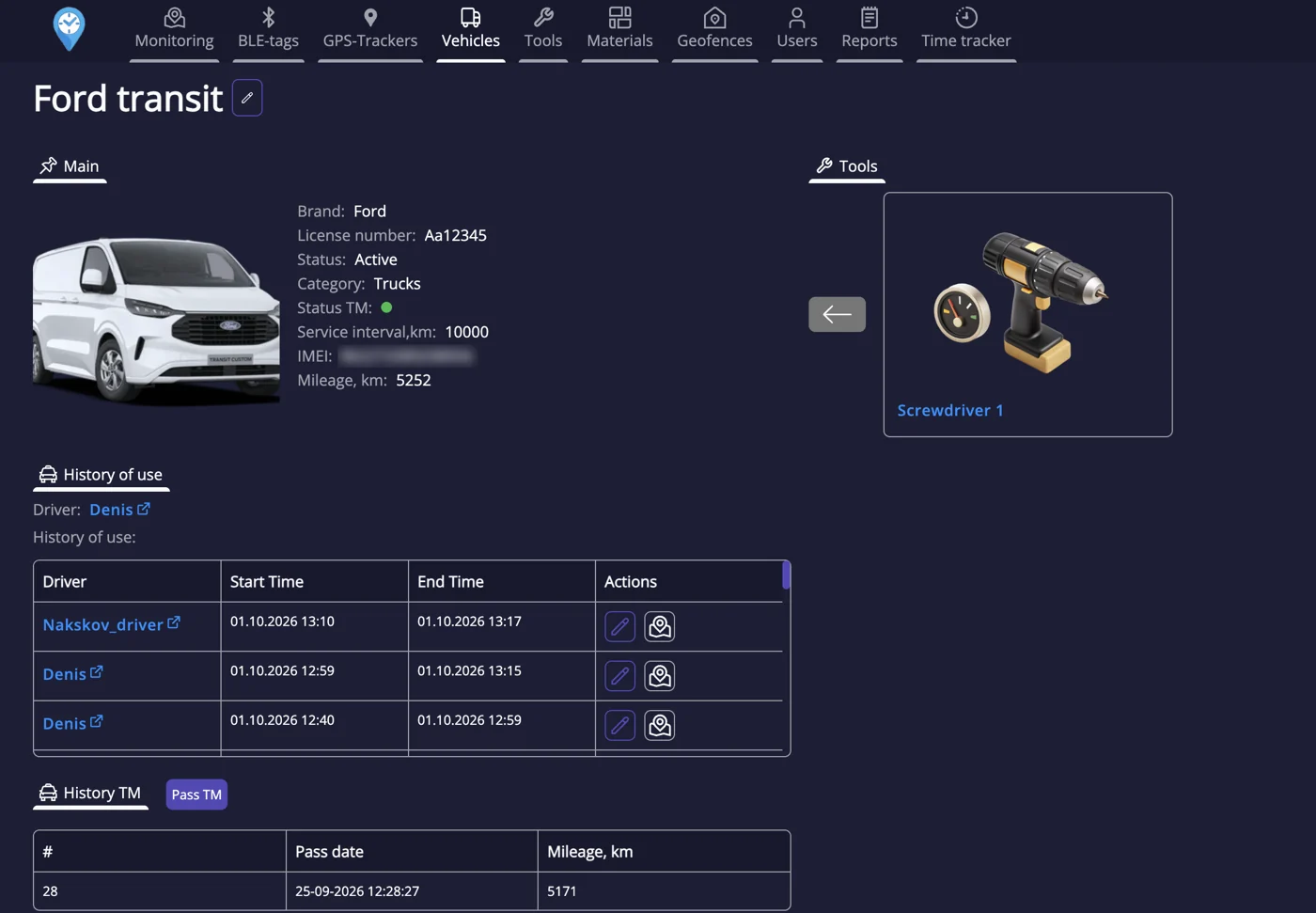Click the history table scrollbar

coord(786,575)
